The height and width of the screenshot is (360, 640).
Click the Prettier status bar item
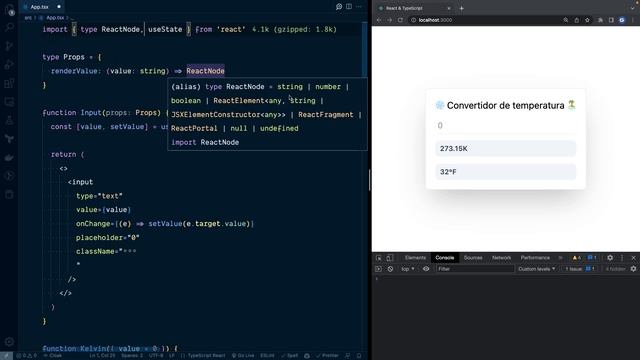[327, 356]
